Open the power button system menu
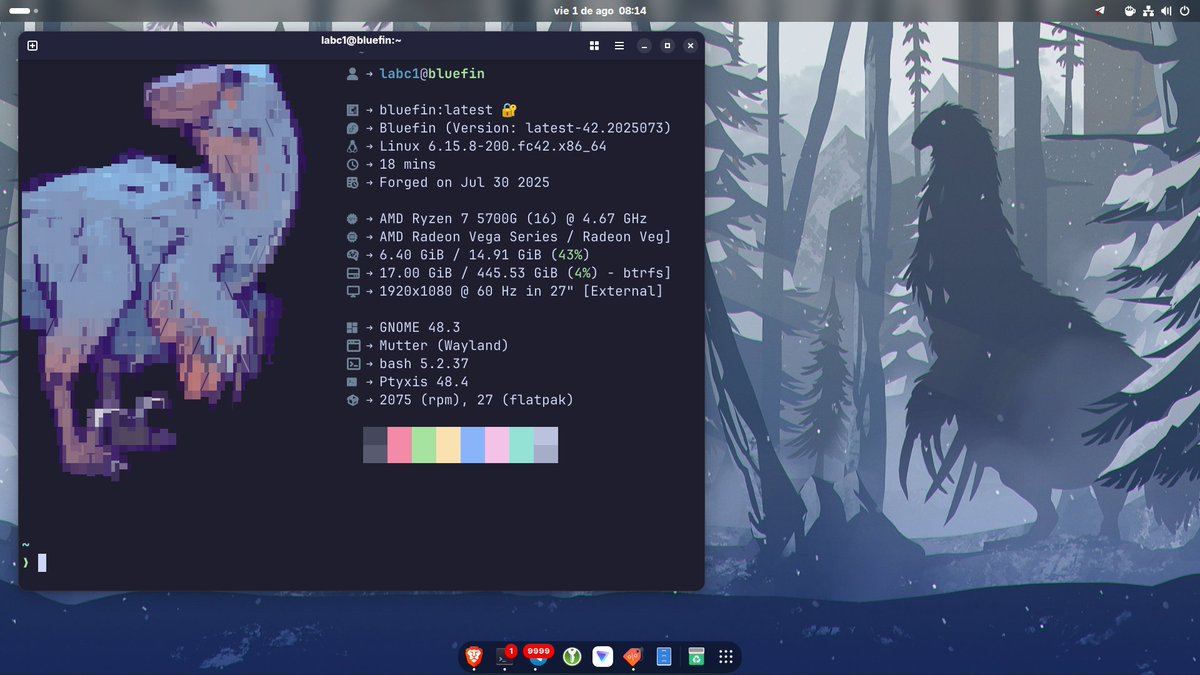The width and height of the screenshot is (1200, 675). coord(1184,10)
